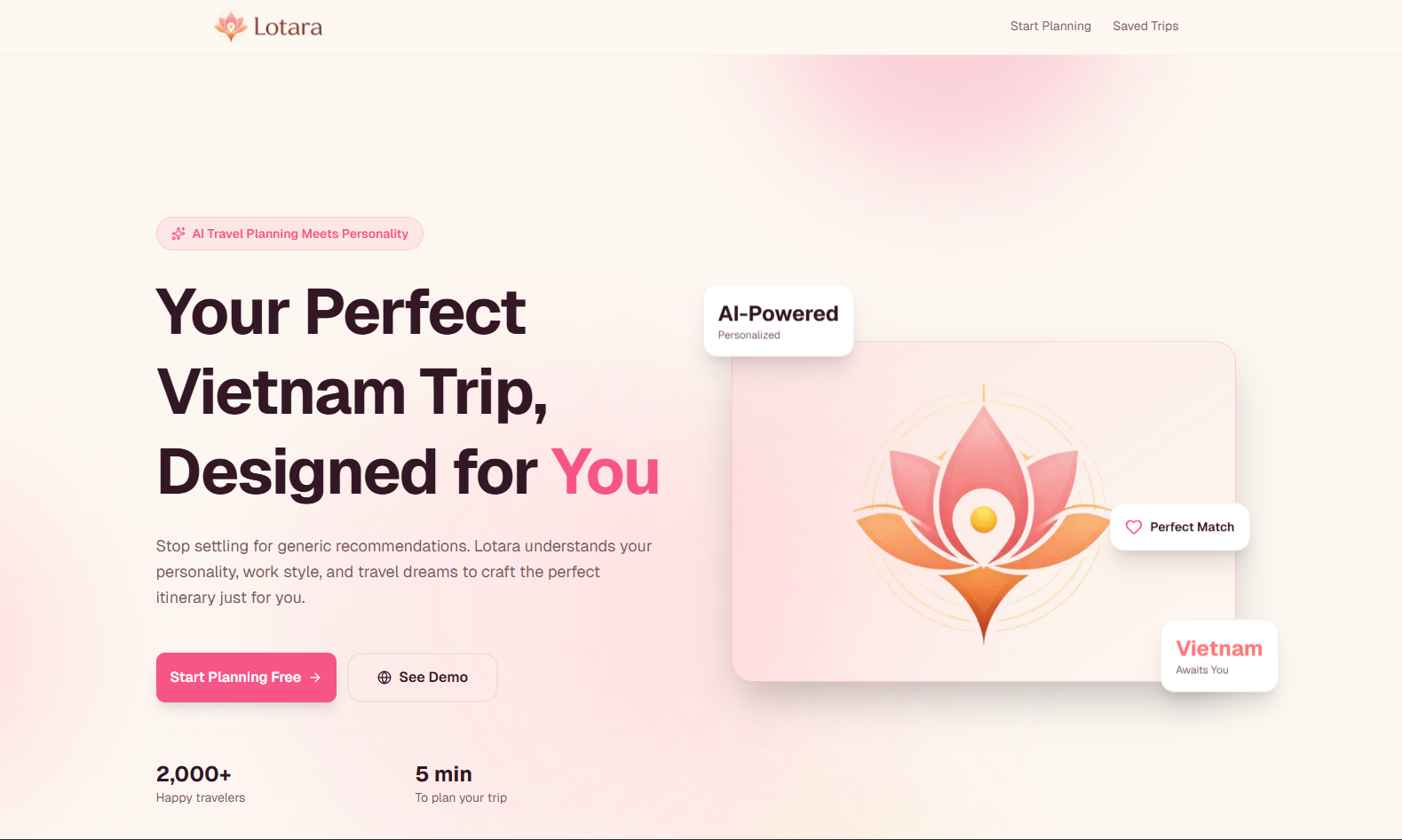Click the Start Planning Free button

246,678
